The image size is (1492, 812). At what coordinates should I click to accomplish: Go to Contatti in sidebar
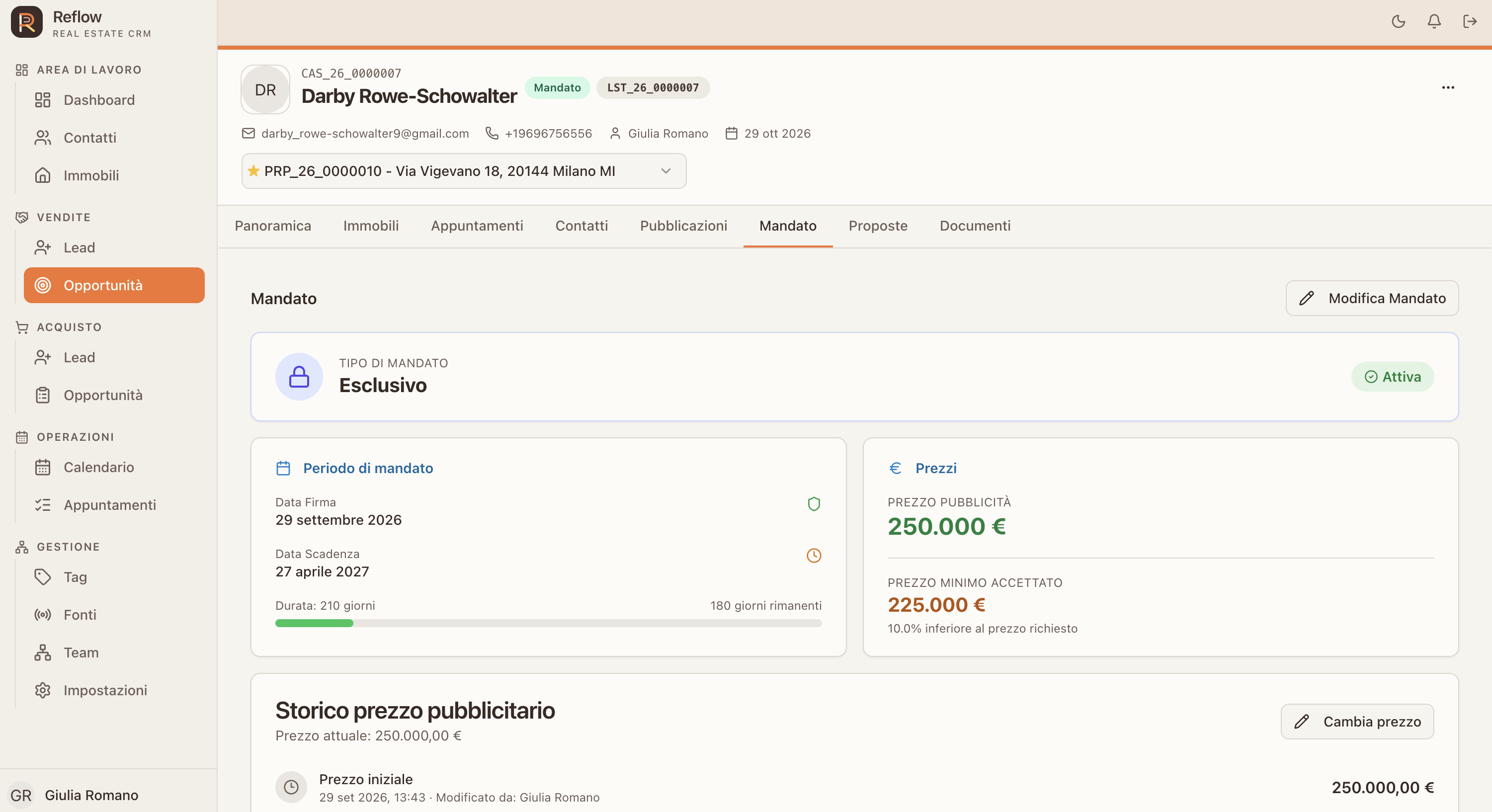pos(114,138)
